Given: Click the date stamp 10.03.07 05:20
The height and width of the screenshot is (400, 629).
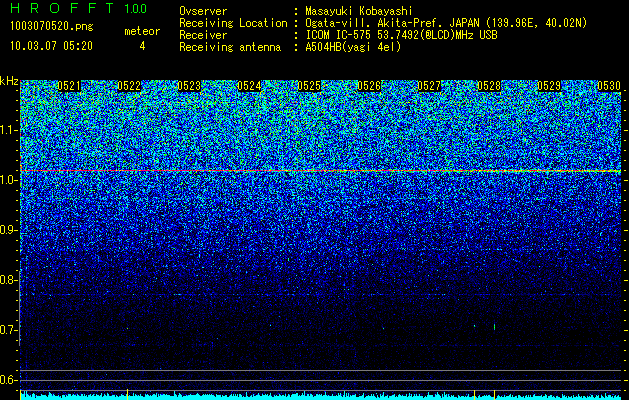Looking at the screenshot, I should [51, 46].
